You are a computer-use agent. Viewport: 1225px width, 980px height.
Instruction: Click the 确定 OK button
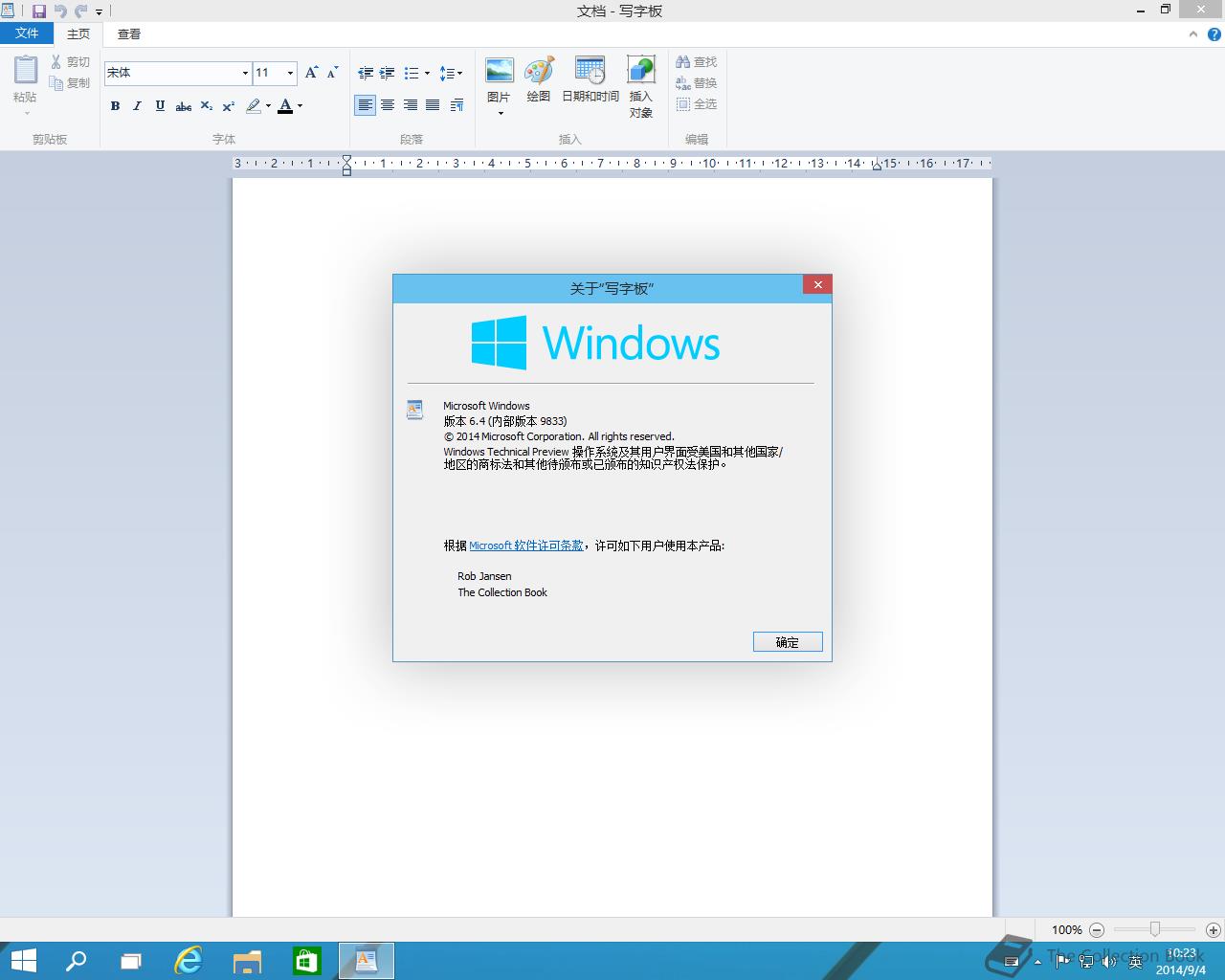[788, 642]
